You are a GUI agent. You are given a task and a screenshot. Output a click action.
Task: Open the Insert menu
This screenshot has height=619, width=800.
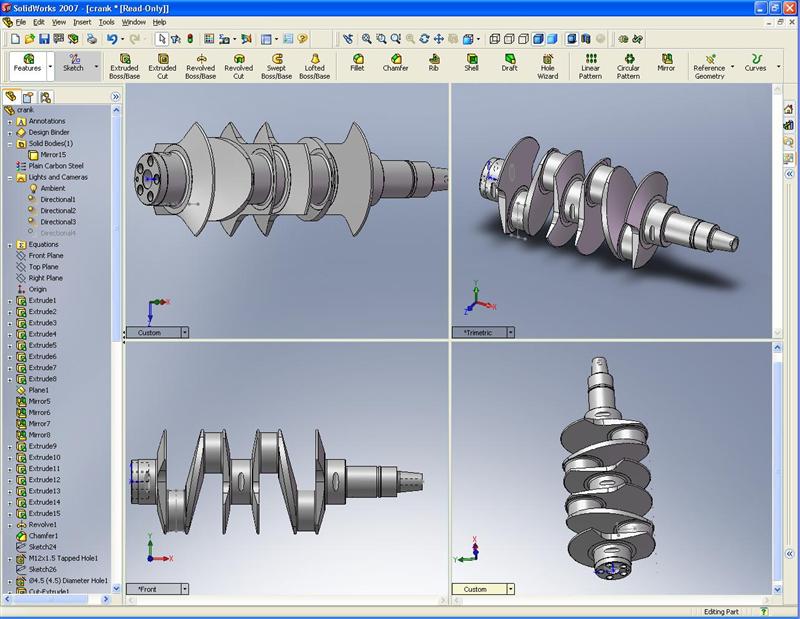point(82,21)
